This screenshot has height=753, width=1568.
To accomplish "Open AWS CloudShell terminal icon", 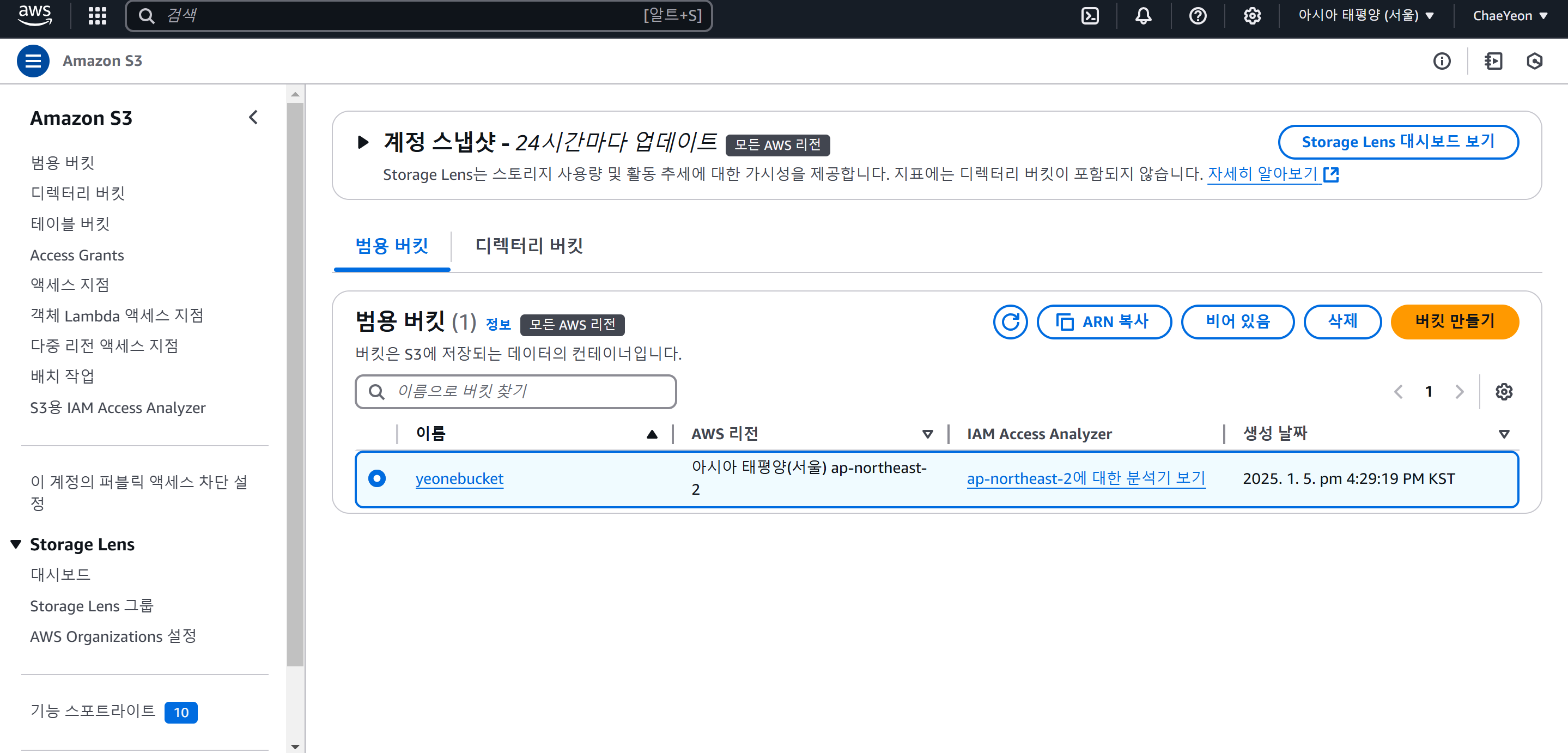I will [1090, 16].
